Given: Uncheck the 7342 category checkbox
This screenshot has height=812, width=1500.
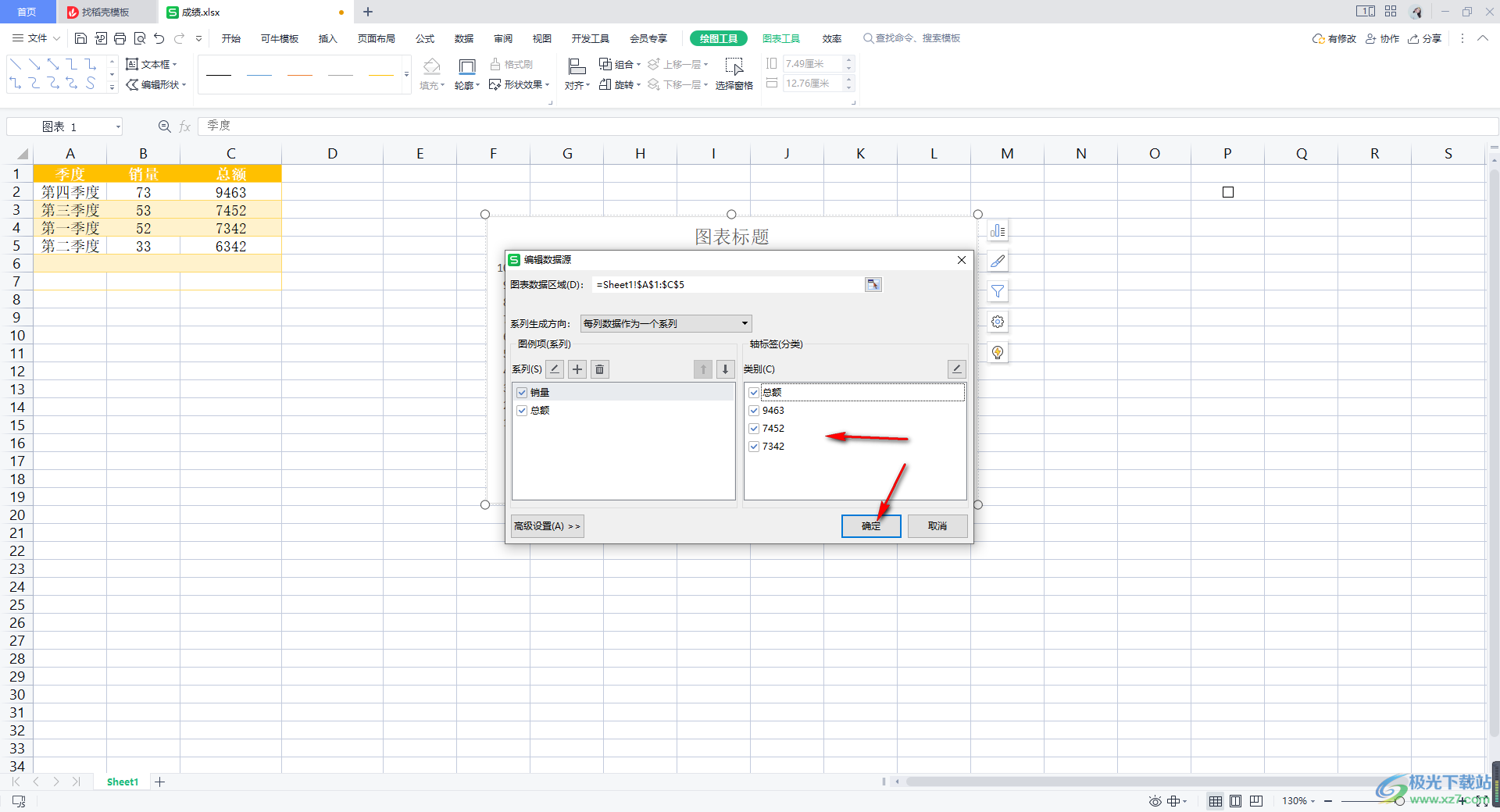Looking at the screenshot, I should [754, 447].
